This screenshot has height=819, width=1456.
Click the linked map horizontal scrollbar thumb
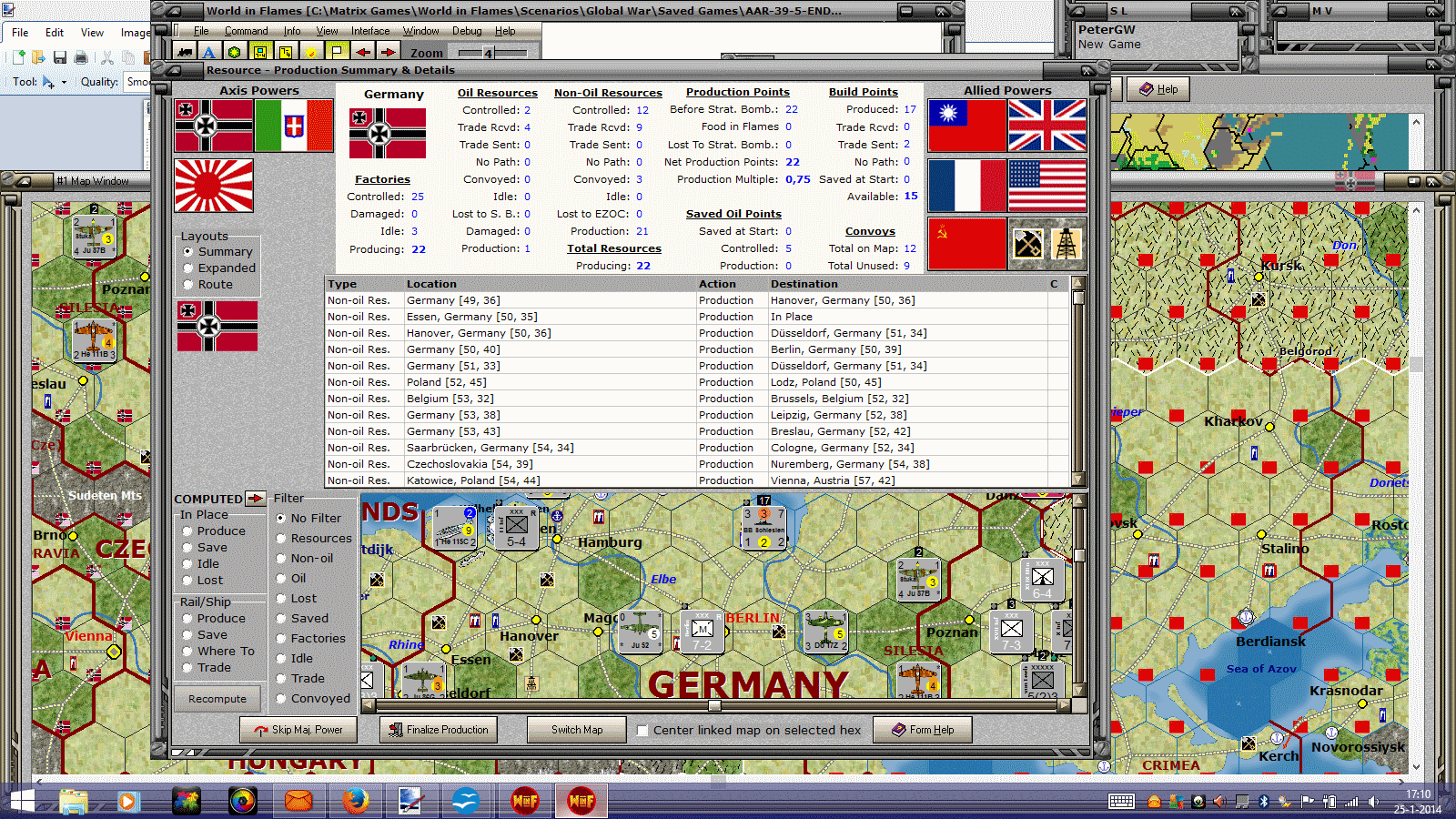point(715,705)
